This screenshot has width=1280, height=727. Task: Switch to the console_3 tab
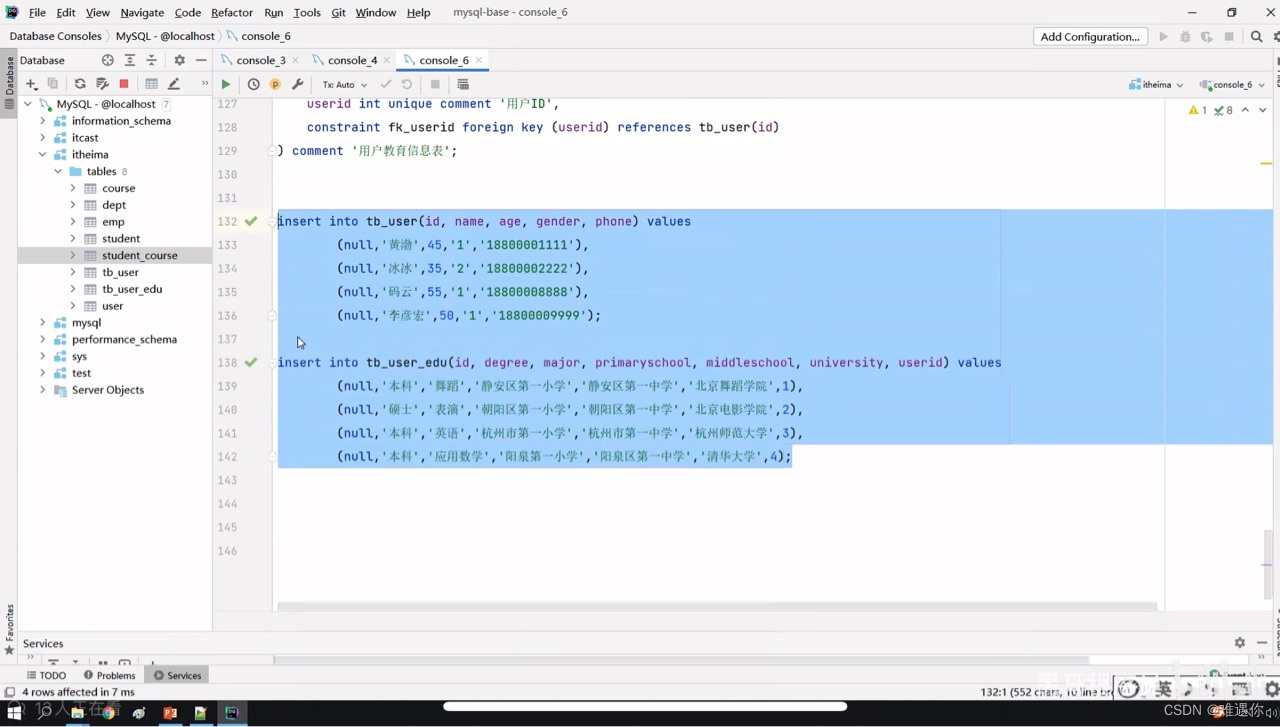261,60
